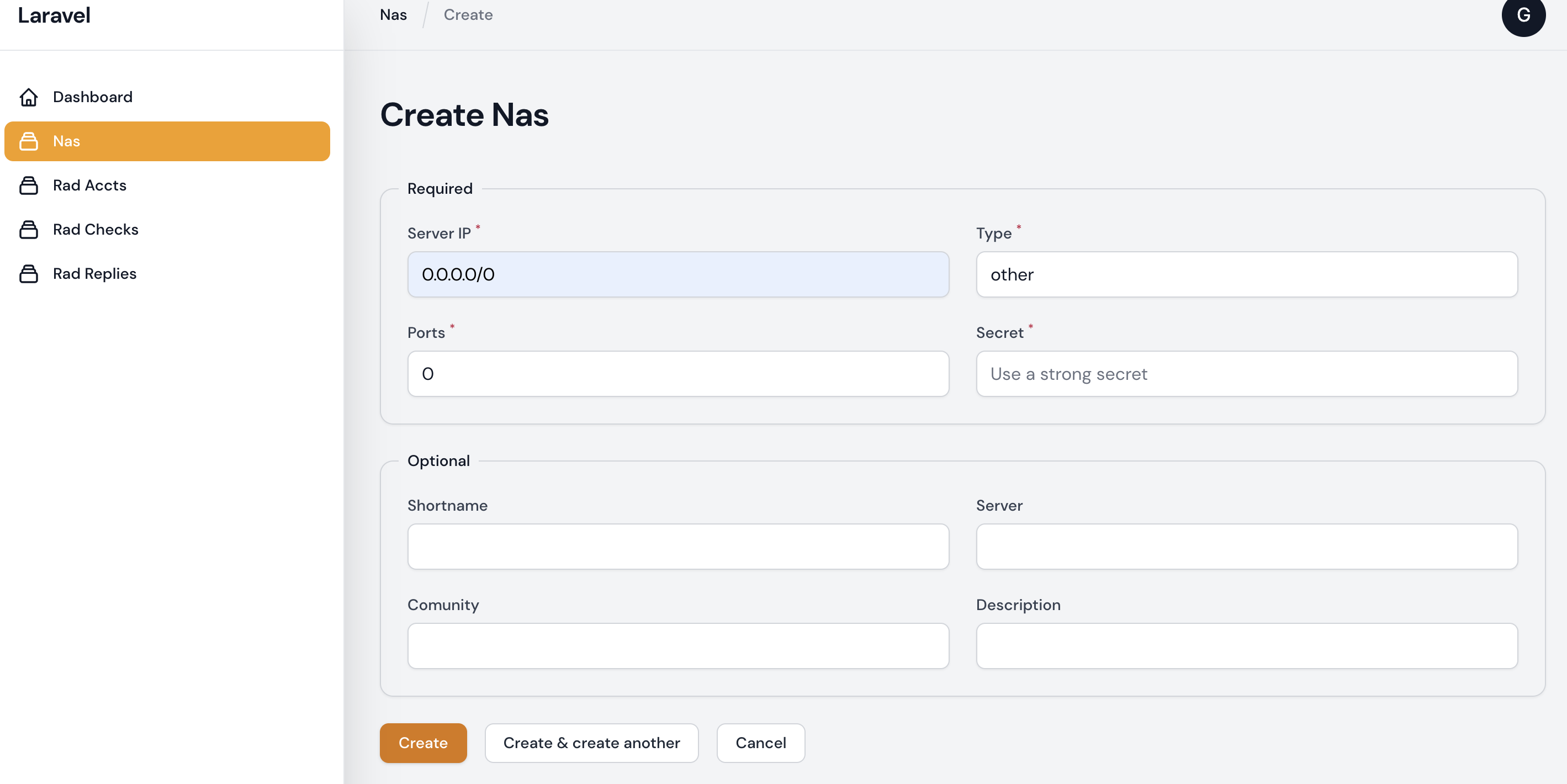Click the Rad Replies sidebar icon
Viewport: 1567px width, 784px height.
pos(29,273)
